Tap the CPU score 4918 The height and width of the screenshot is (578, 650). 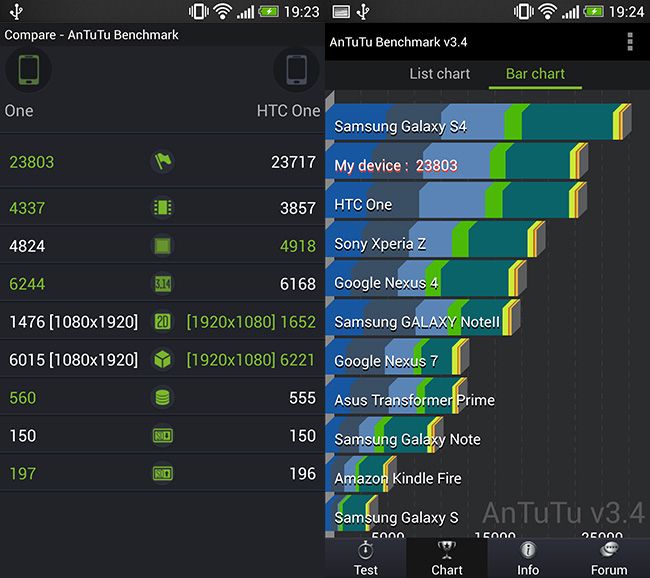coord(298,246)
